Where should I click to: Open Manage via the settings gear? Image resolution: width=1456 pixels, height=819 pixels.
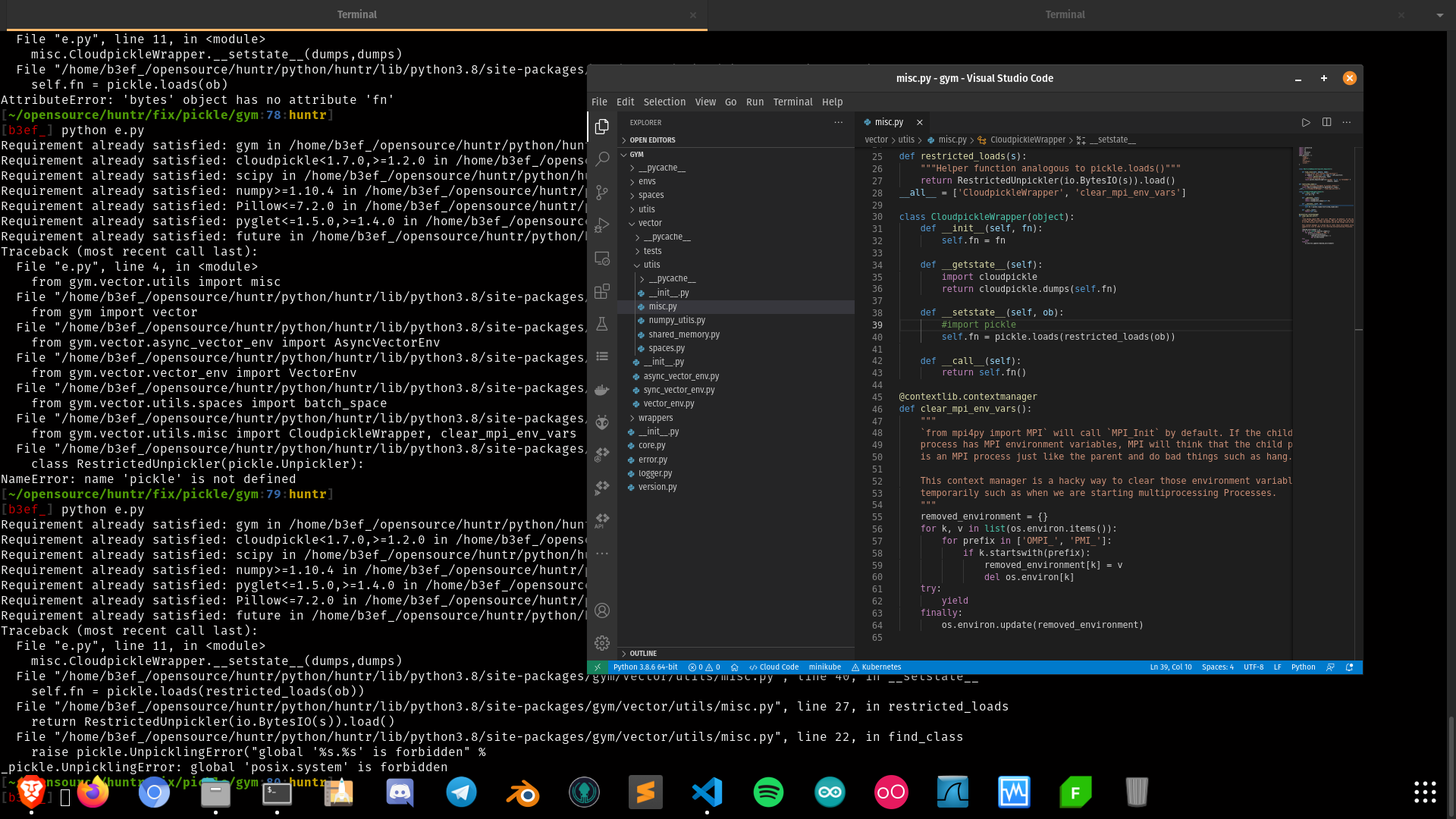pos(601,642)
